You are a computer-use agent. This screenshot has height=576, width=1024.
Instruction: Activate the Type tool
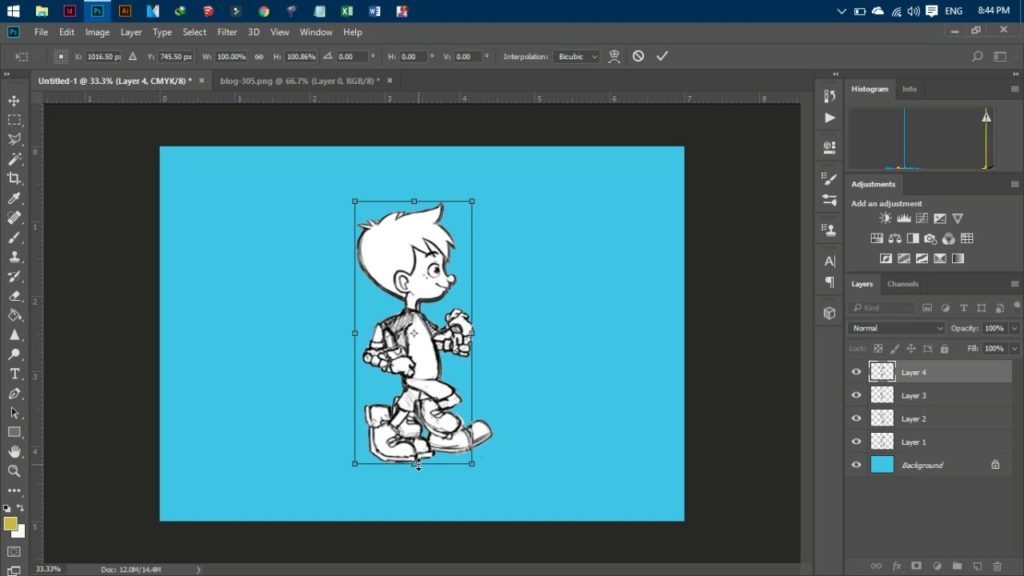[14, 375]
